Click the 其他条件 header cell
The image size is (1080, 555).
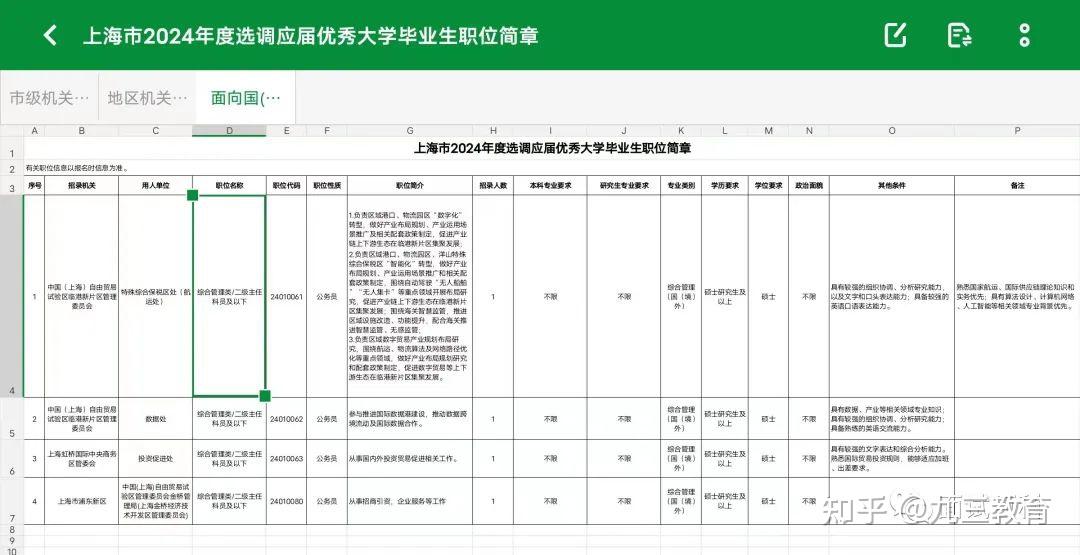point(891,186)
